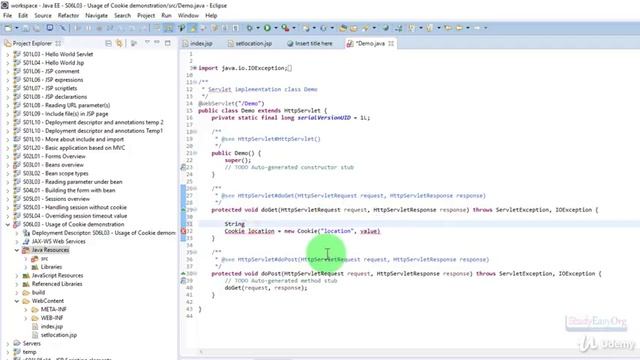Open the Search menu

point(122,16)
